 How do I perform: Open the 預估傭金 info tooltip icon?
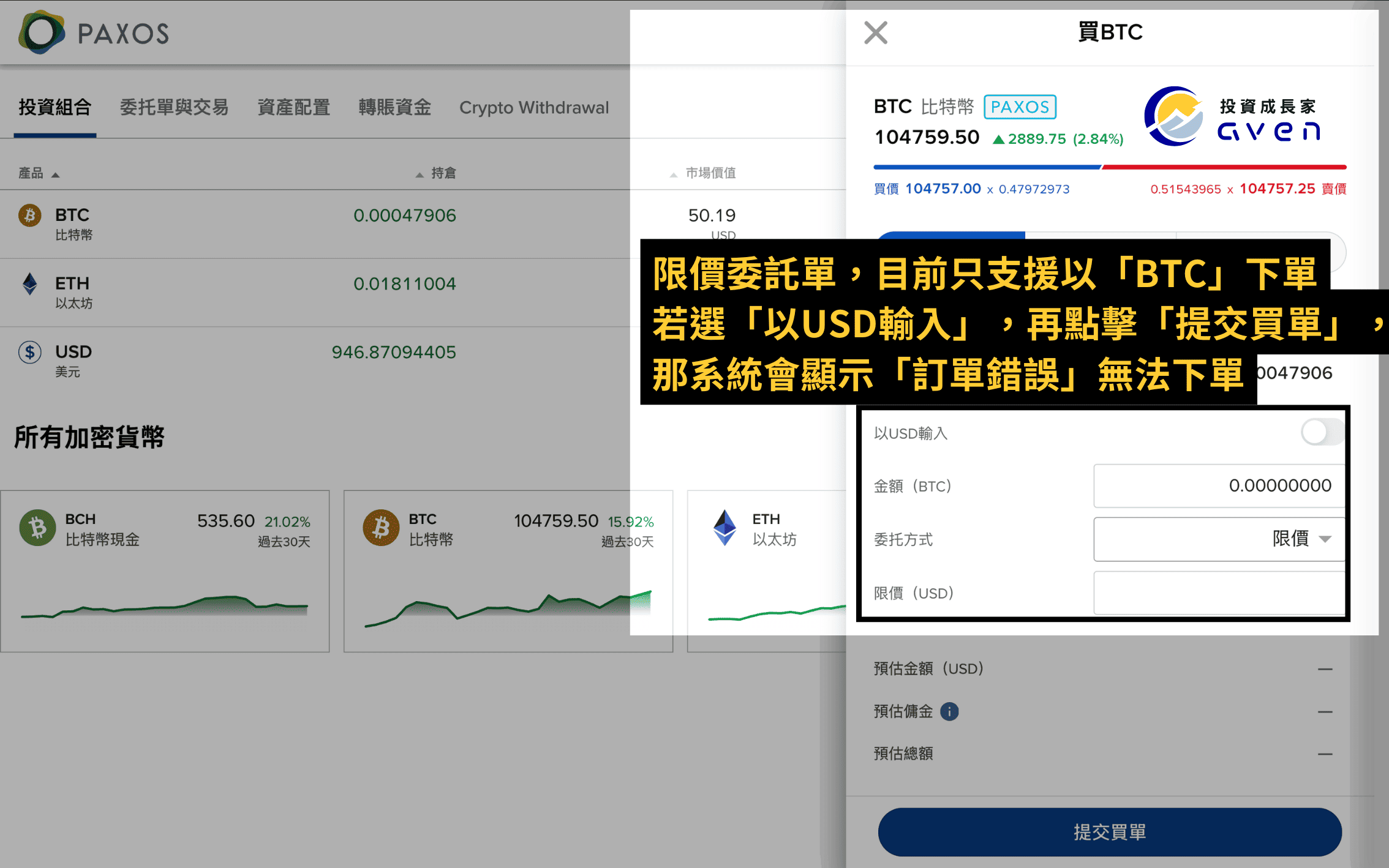(949, 711)
